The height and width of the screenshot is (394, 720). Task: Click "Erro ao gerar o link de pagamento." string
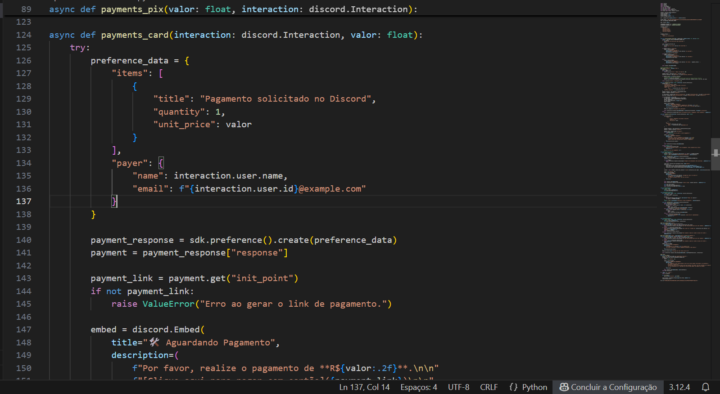coord(293,304)
